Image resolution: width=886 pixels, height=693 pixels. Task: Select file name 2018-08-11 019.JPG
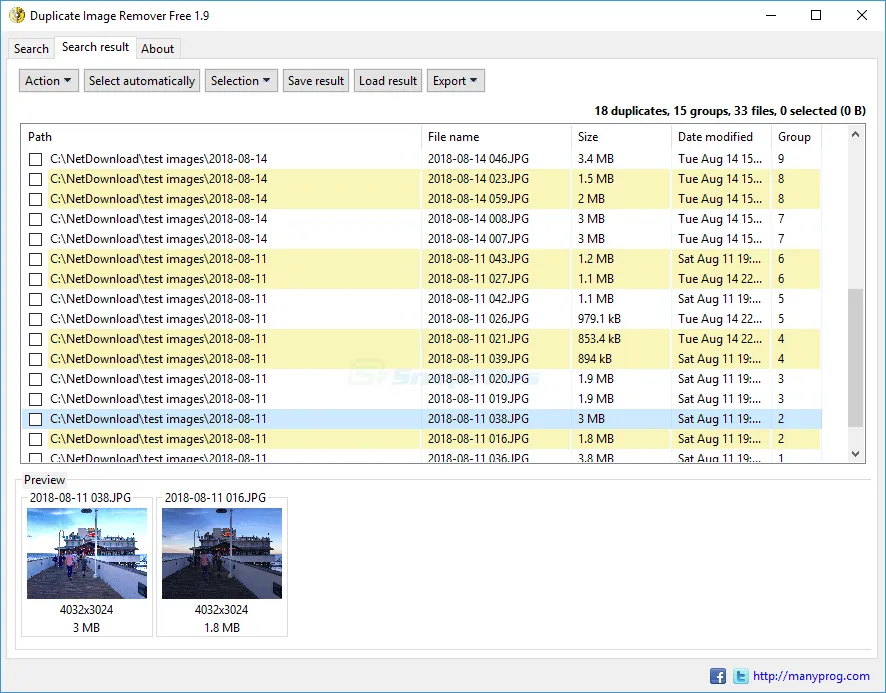point(478,400)
